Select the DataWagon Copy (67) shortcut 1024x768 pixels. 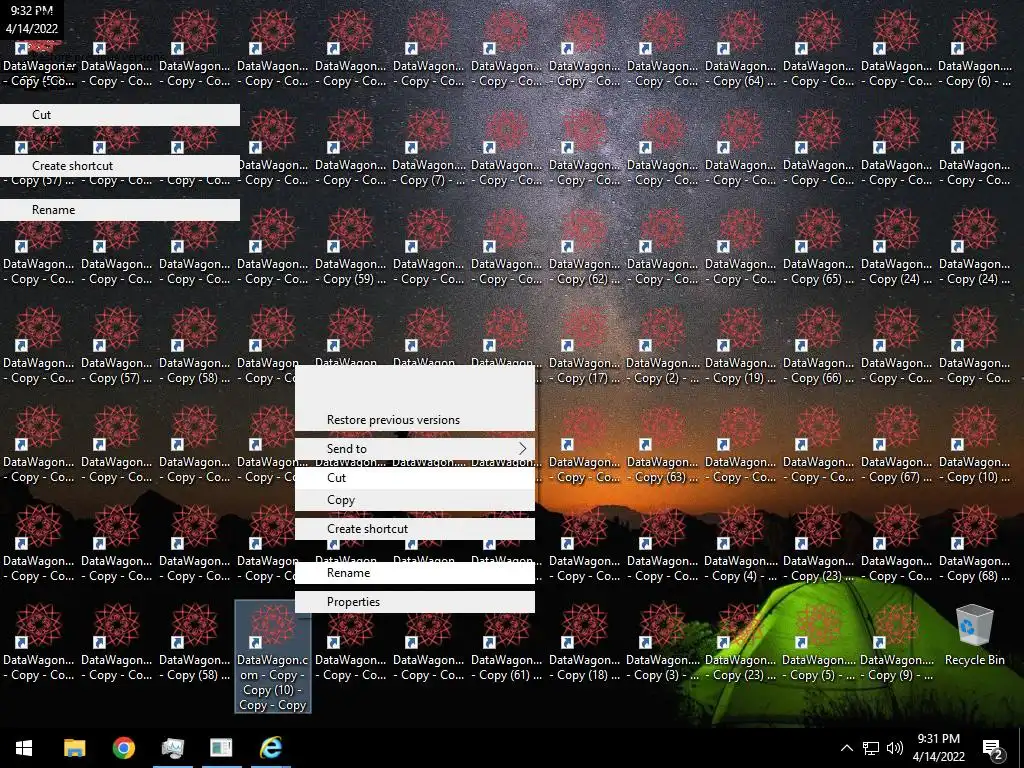[896, 445]
